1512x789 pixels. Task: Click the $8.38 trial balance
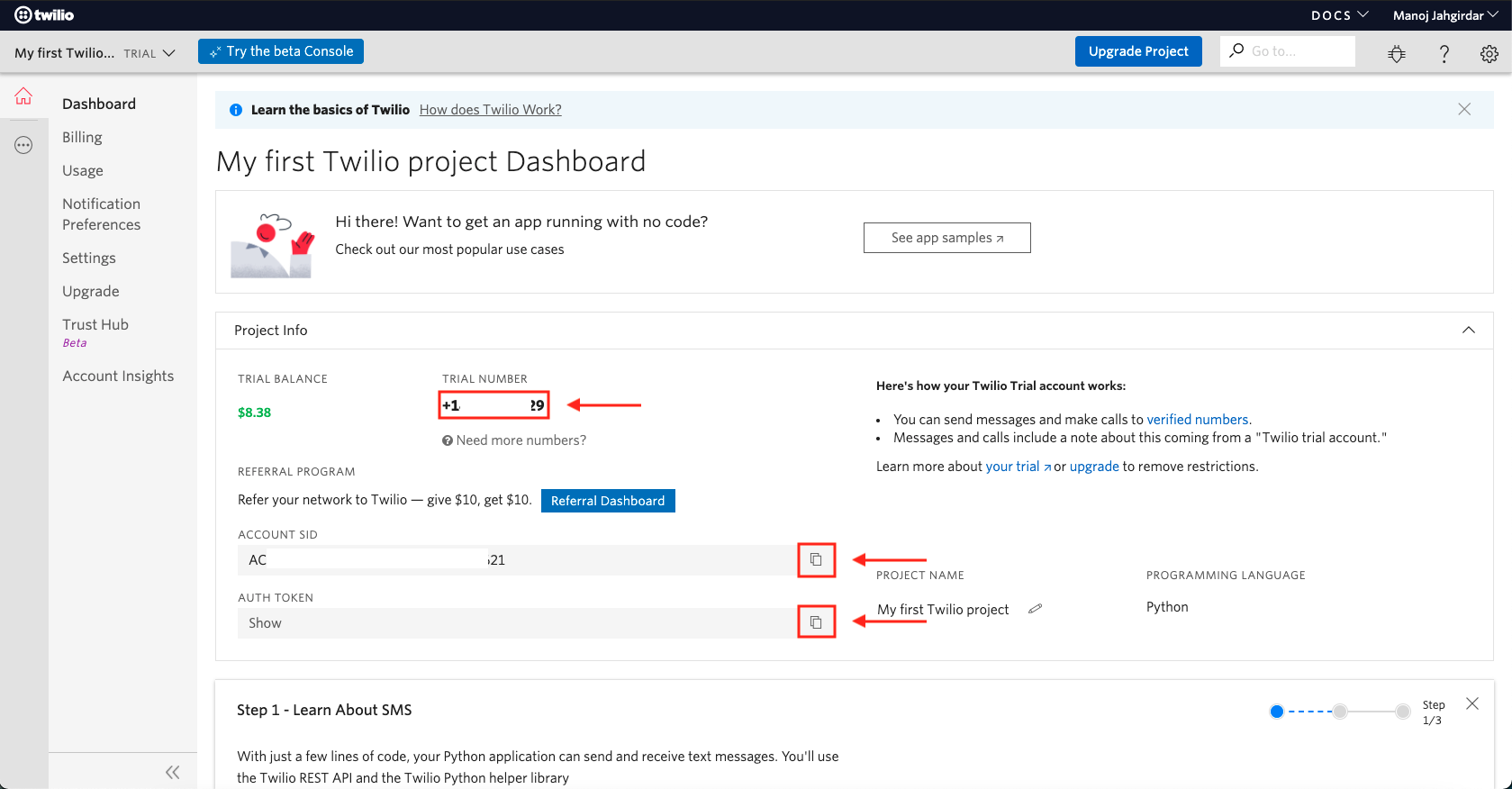pos(254,413)
